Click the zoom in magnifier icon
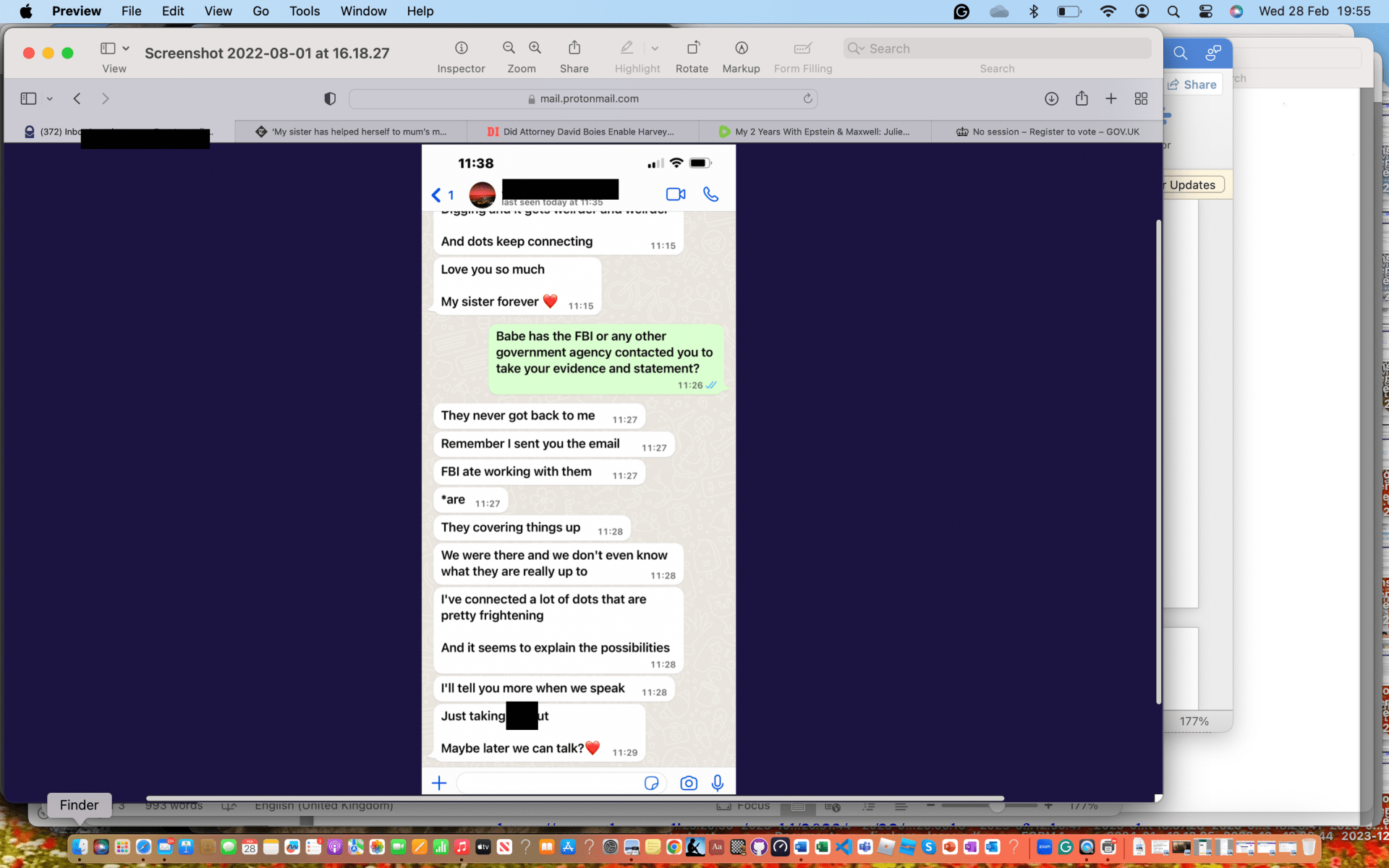Viewport: 1389px width, 868px height. 535,48
